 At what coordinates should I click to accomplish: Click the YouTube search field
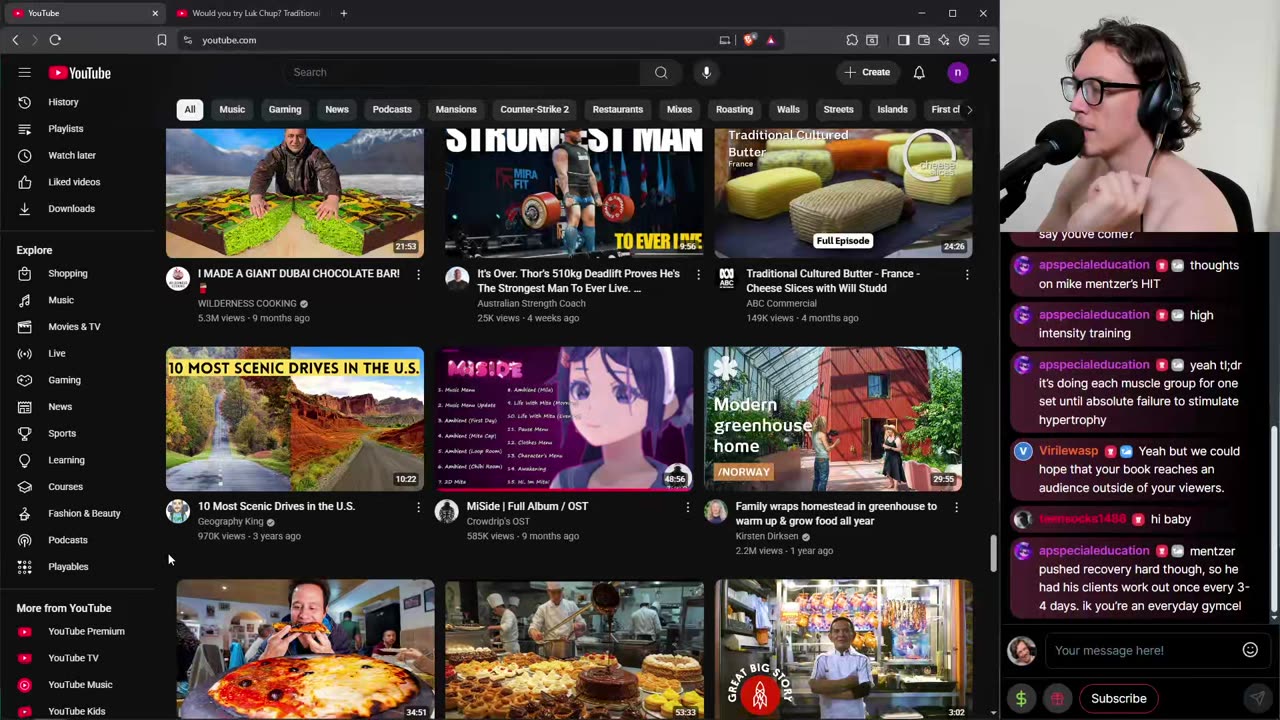pos(464,72)
